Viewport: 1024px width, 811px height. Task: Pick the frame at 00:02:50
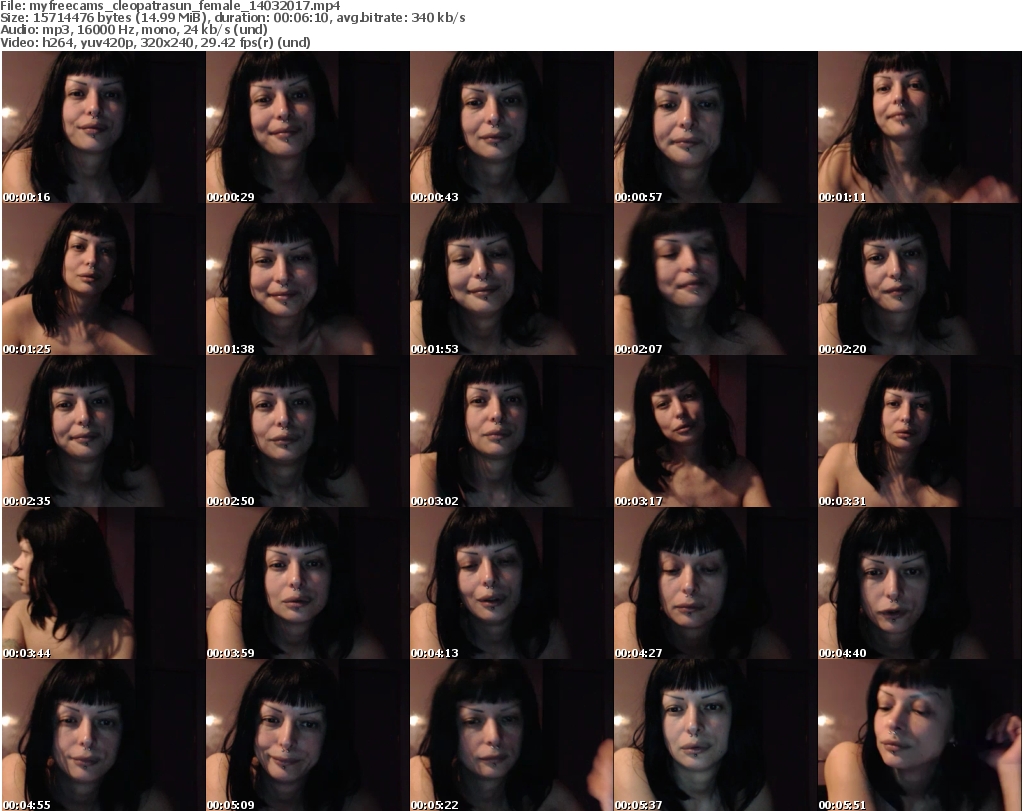308,432
